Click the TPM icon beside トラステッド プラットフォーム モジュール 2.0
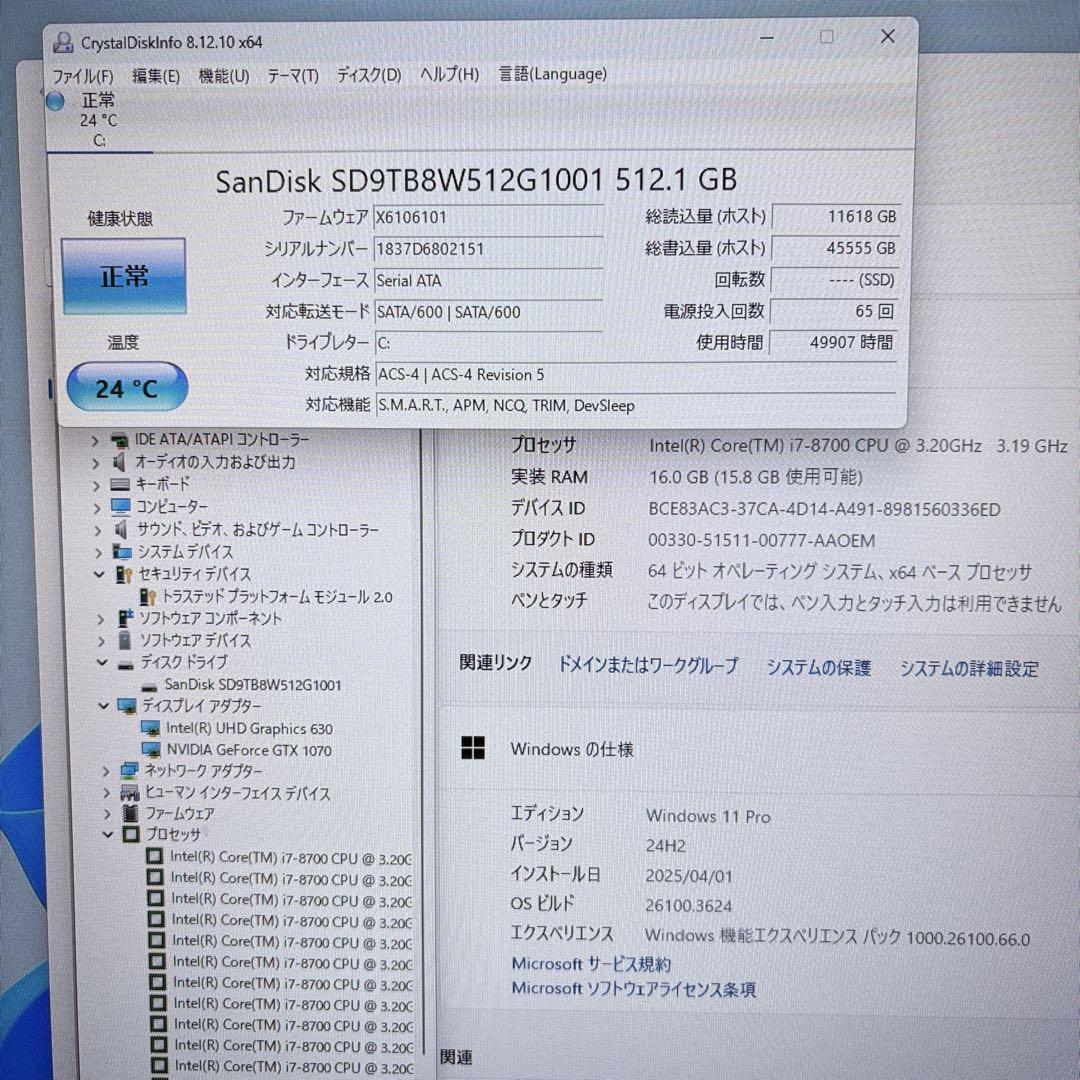 (x=147, y=596)
